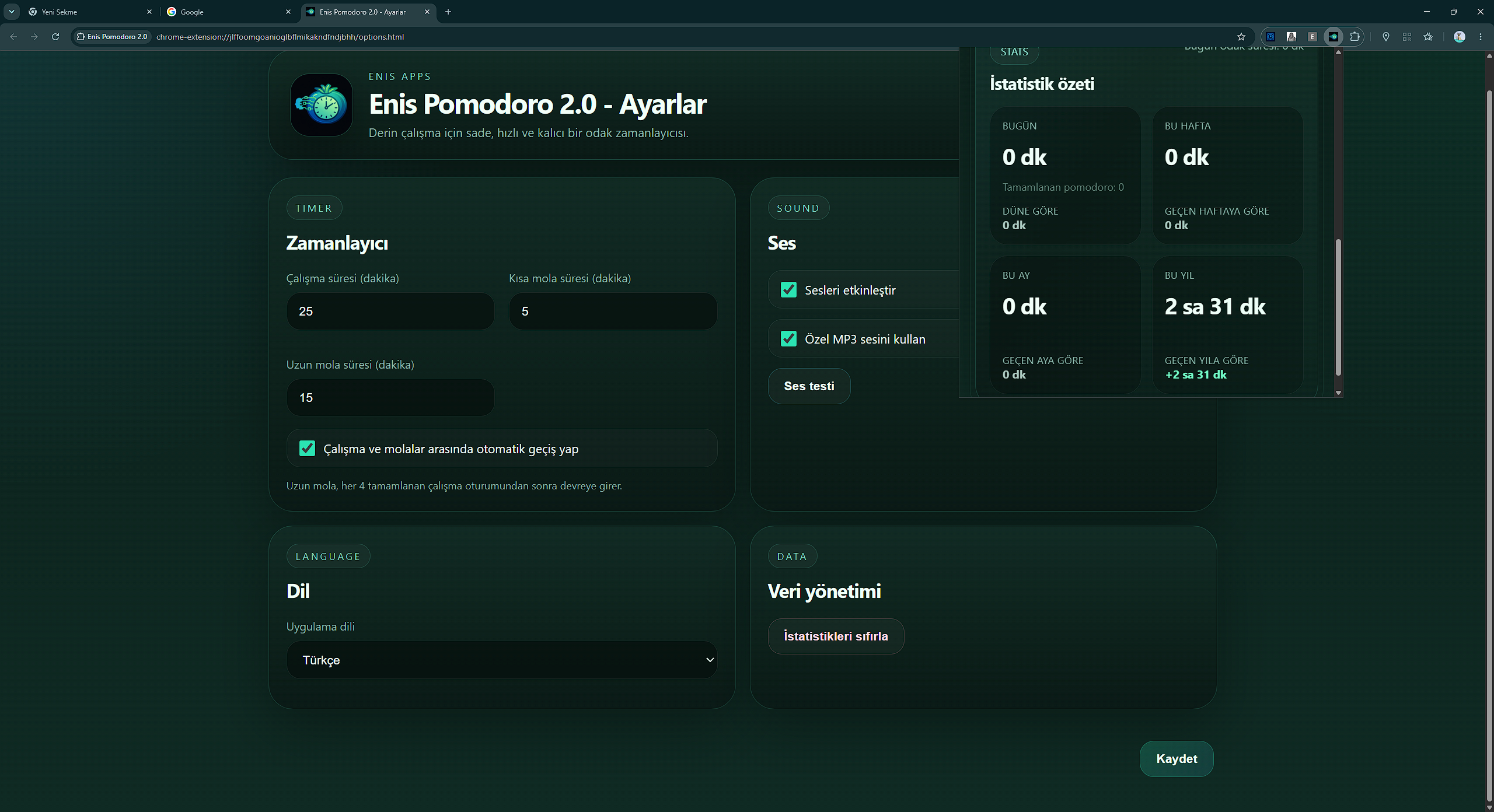
Task: Focus the Kısa mola süresi field showing 5
Action: [613, 311]
